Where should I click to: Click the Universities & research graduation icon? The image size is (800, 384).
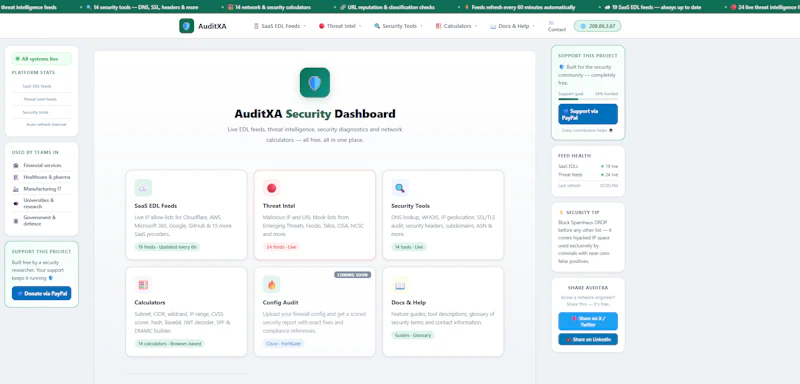click(x=16, y=203)
